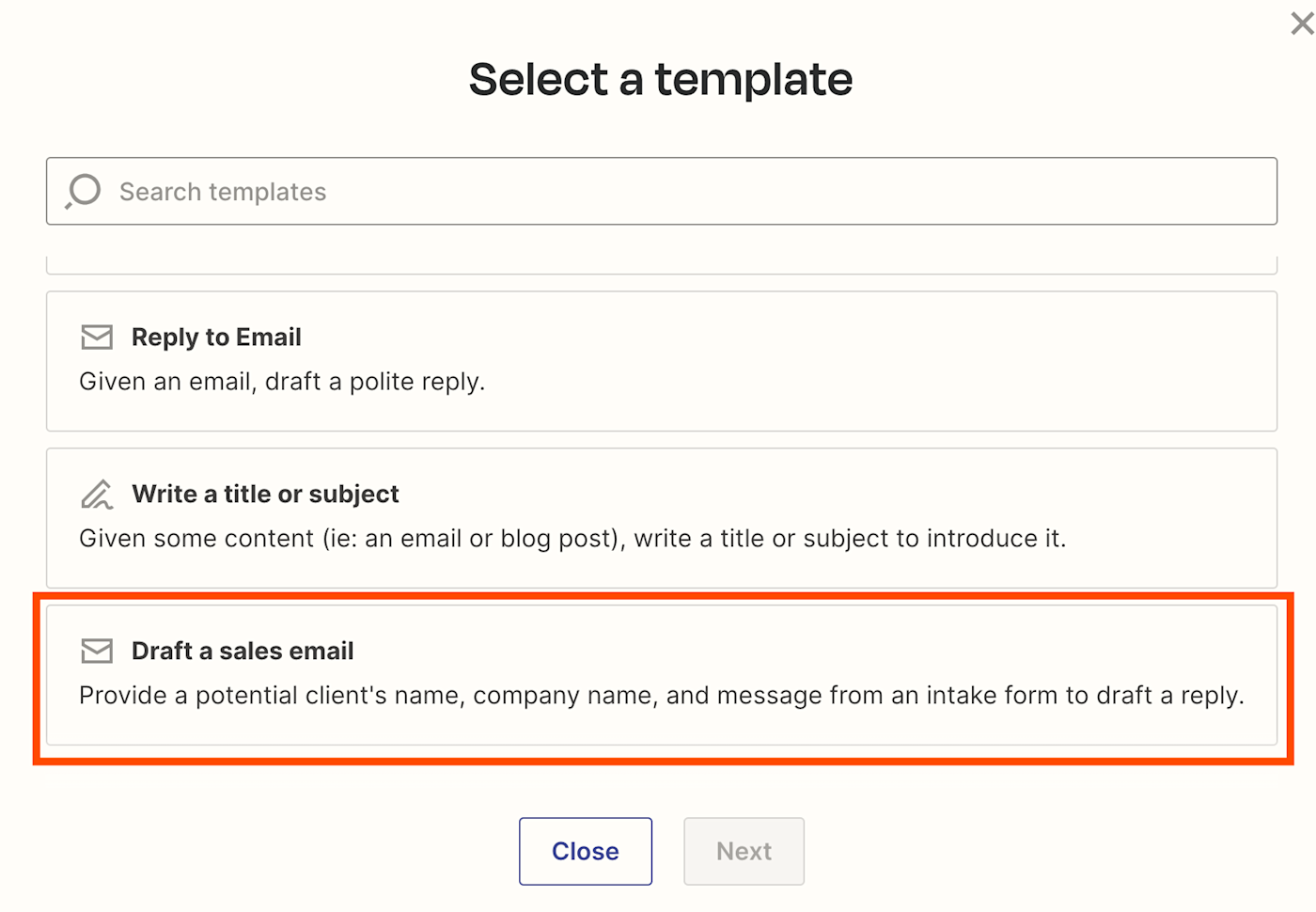Viewport: 1316px width, 912px height.
Task: Click the magnifying glass search icon
Action: tap(84, 191)
